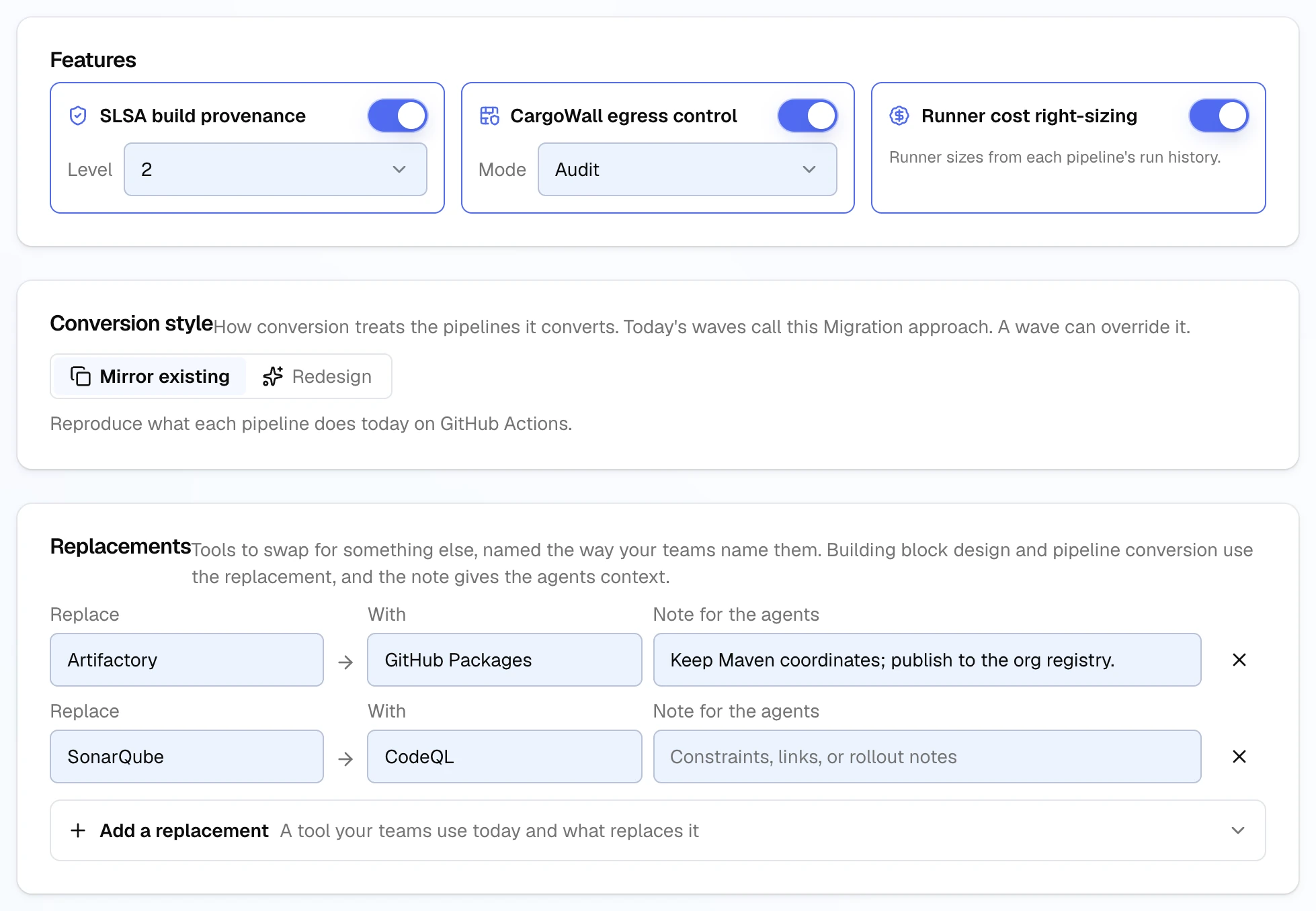1316x911 pixels.
Task: Edit the Keep Maven coordinates note field
Action: tap(928, 660)
